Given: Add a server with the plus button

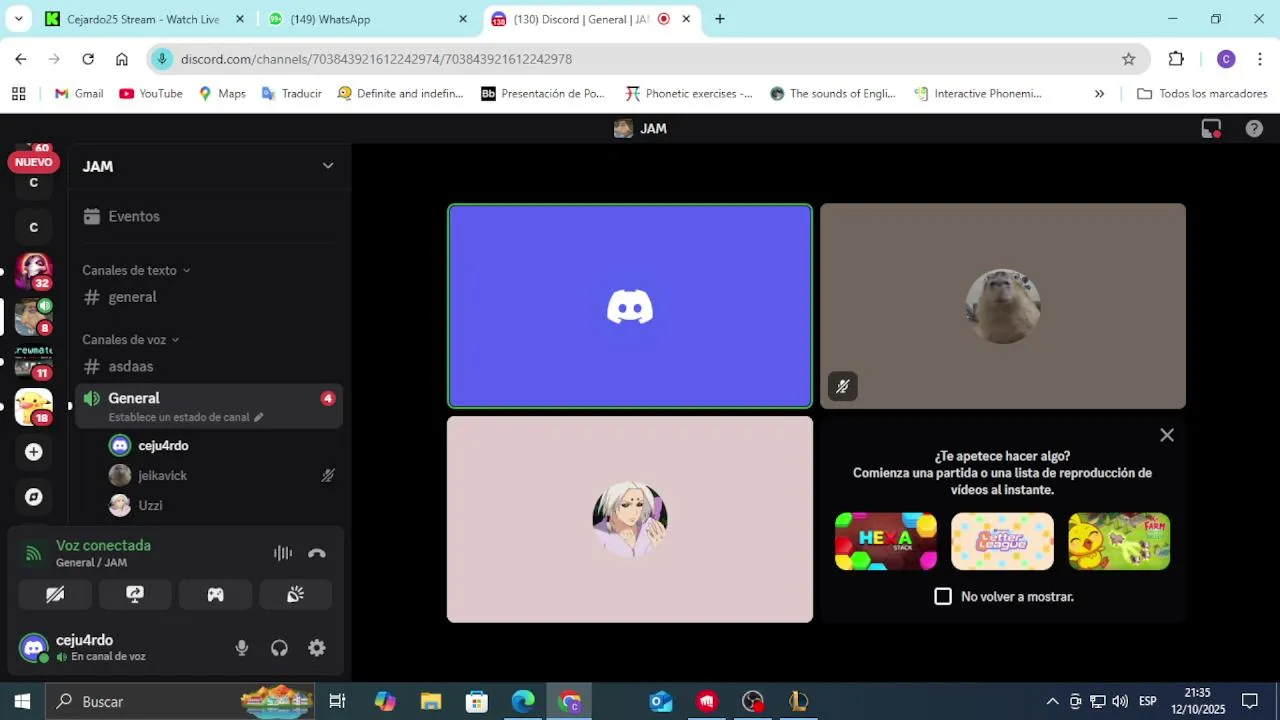Looking at the screenshot, I should coord(34,452).
